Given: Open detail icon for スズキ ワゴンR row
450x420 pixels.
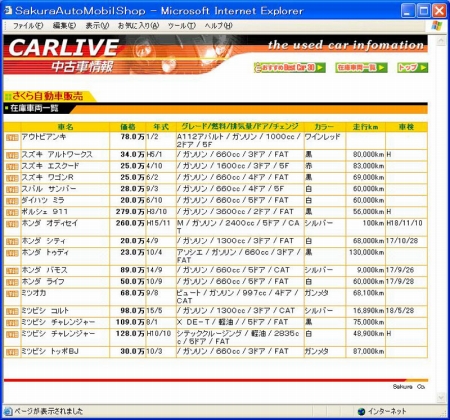Looking at the screenshot, I should (12, 178).
